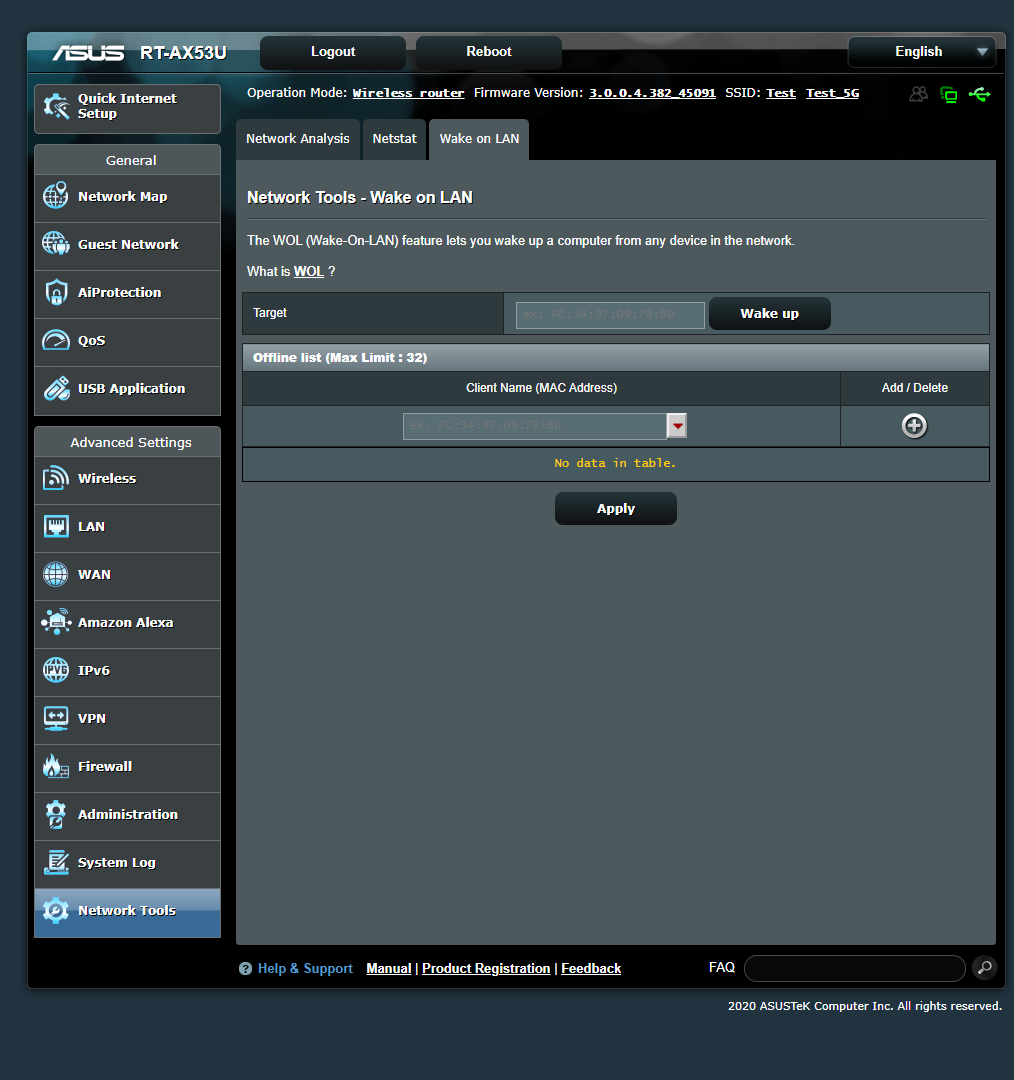Screen dimensions: 1014x1080
Task: Click the green network clients status icon
Action: [x=949, y=94]
